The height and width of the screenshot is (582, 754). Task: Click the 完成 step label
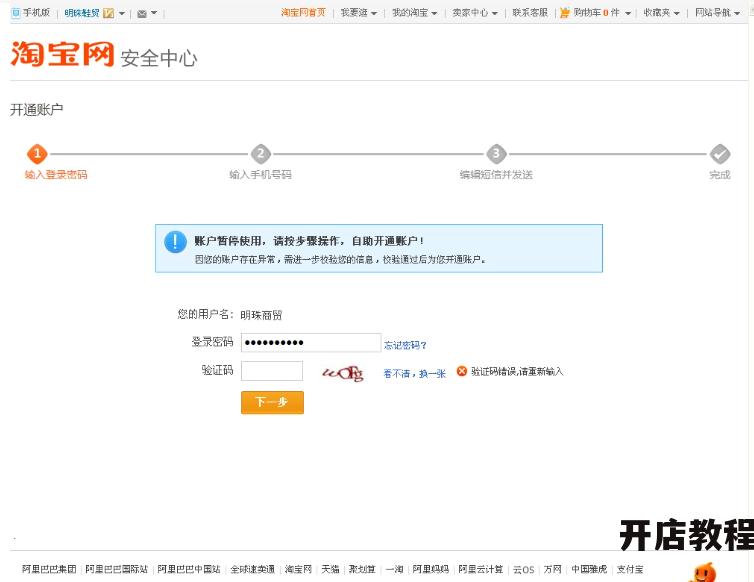[720, 175]
